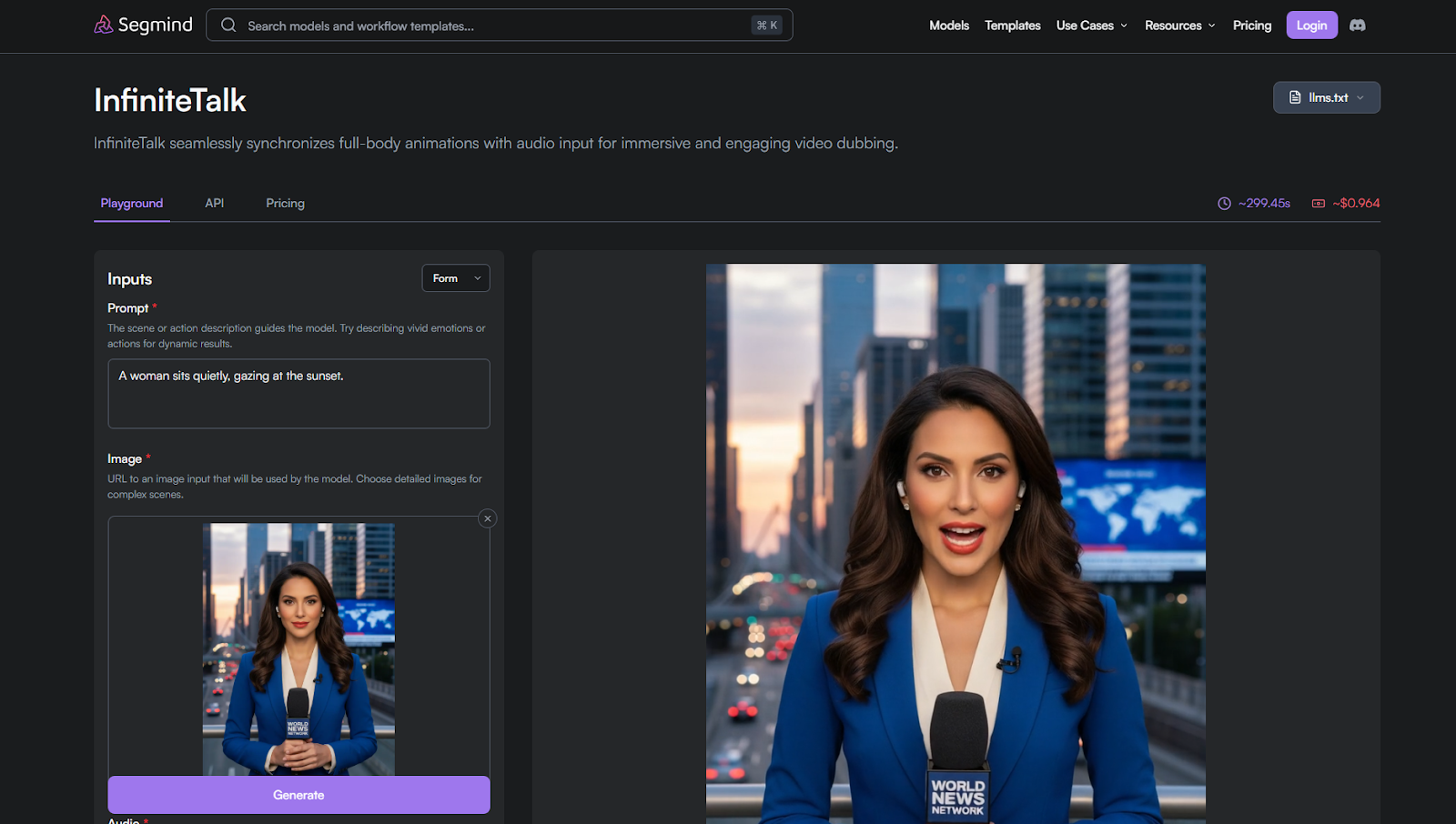This screenshot has width=1456, height=824.
Task: Expand the Use Cases menu
Action: (x=1091, y=25)
